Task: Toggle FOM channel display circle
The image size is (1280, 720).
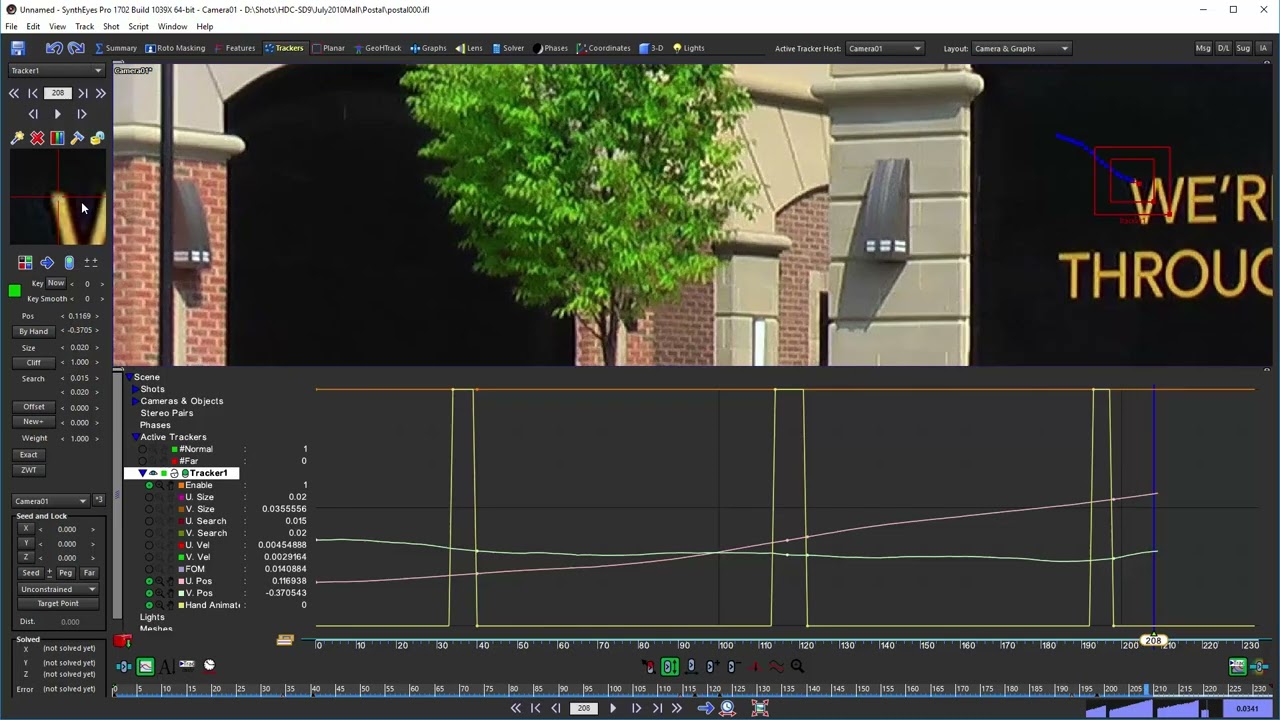Action: click(149, 569)
